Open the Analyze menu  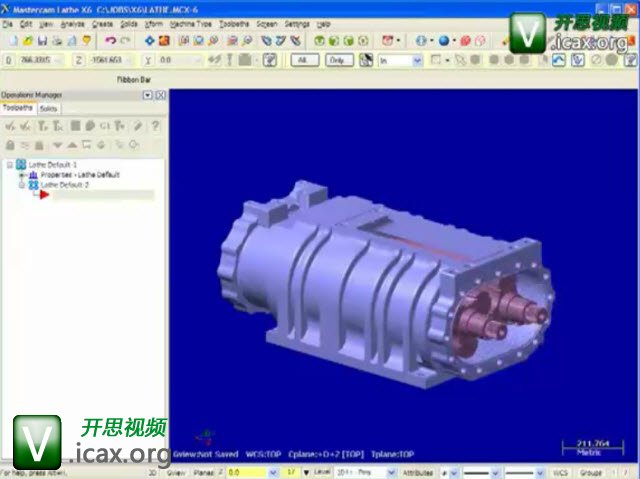click(72, 24)
